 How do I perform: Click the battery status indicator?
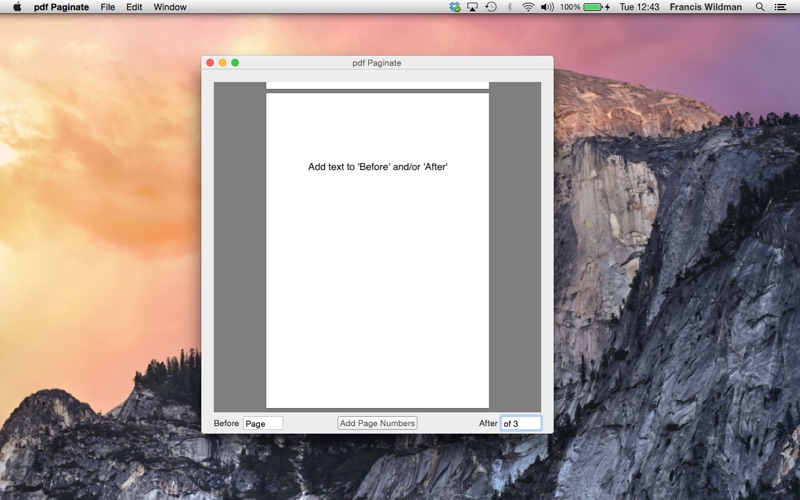(x=585, y=7)
